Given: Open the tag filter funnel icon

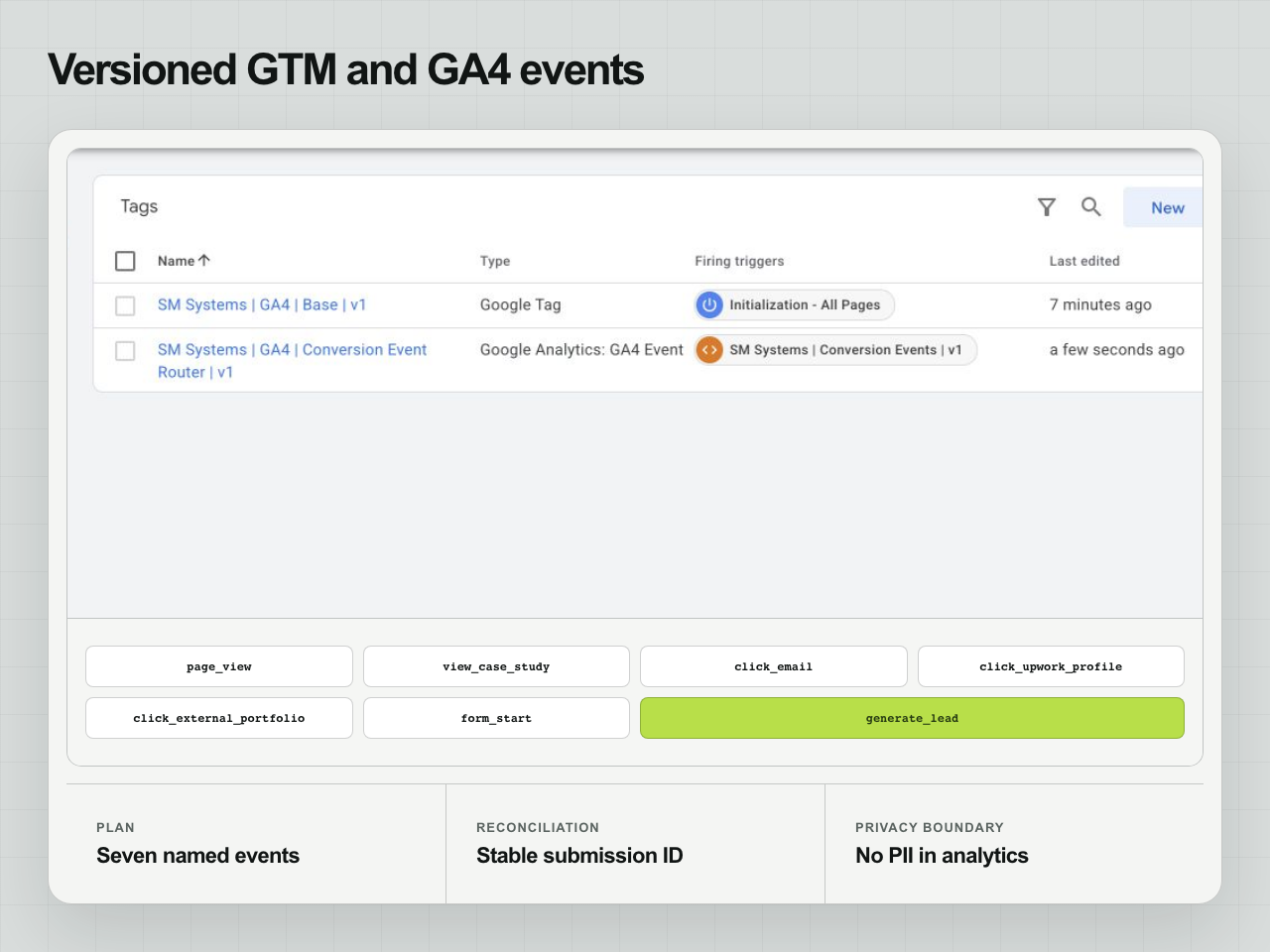Looking at the screenshot, I should click(x=1046, y=206).
